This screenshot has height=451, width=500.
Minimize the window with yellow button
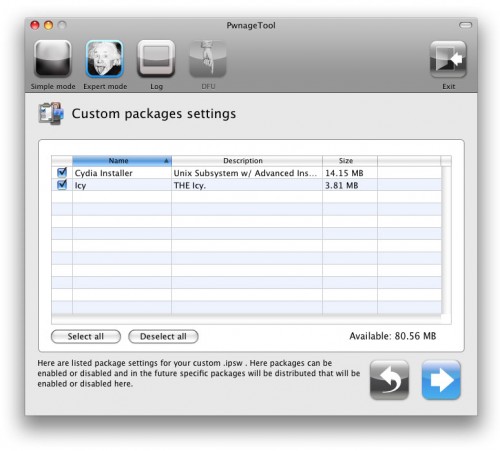[x=49, y=25]
